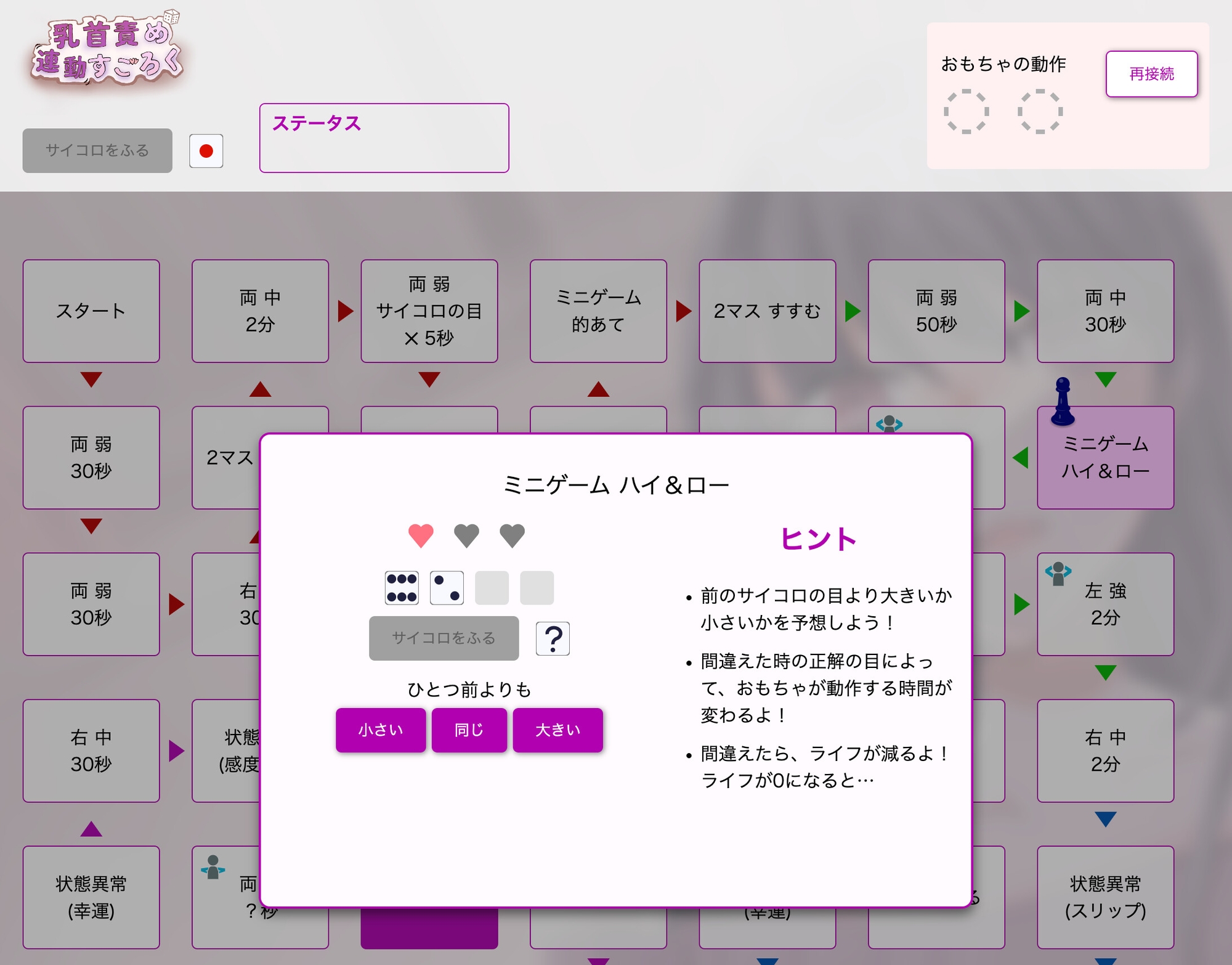Viewport: 1232px width, 965px height.
Task: Choose 大きい in the Hi&Low mini-game
Action: pyautogui.click(x=557, y=730)
